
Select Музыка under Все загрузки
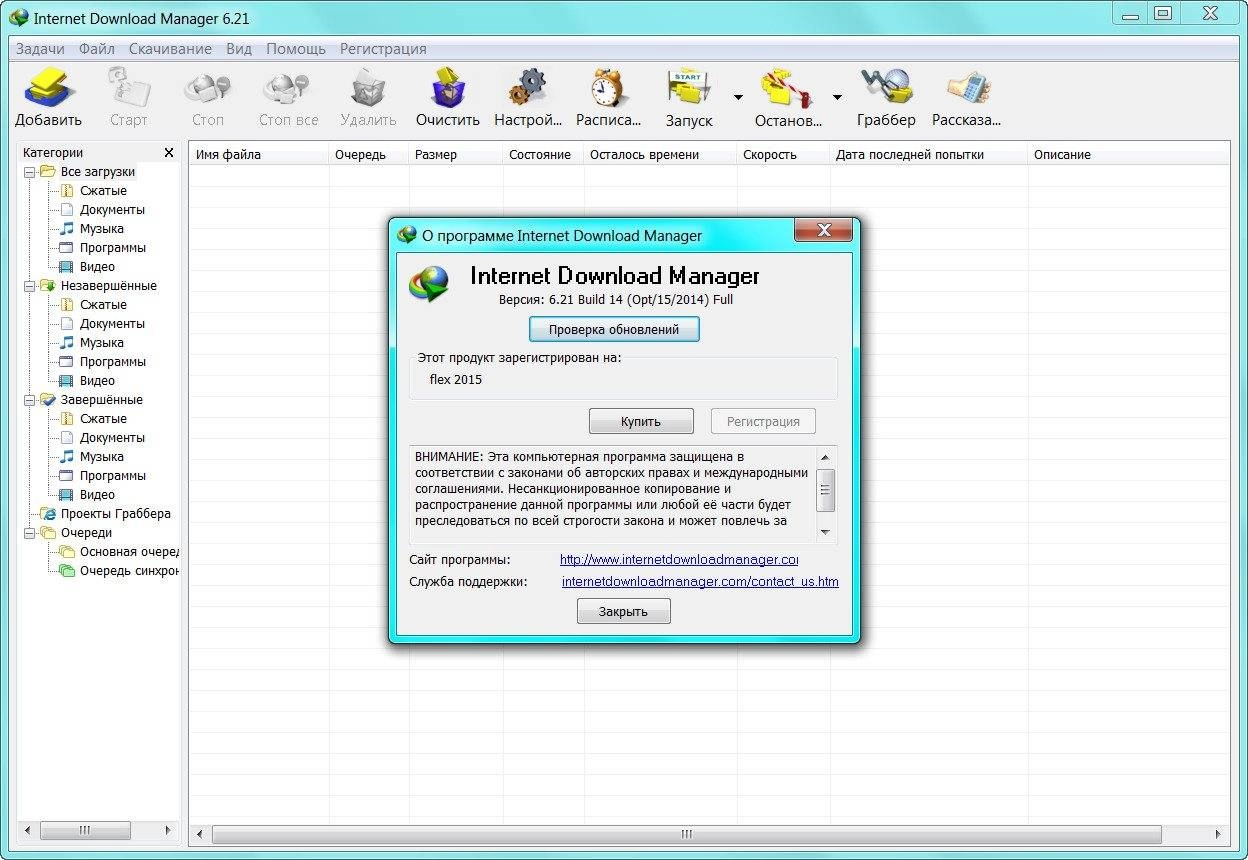(102, 229)
